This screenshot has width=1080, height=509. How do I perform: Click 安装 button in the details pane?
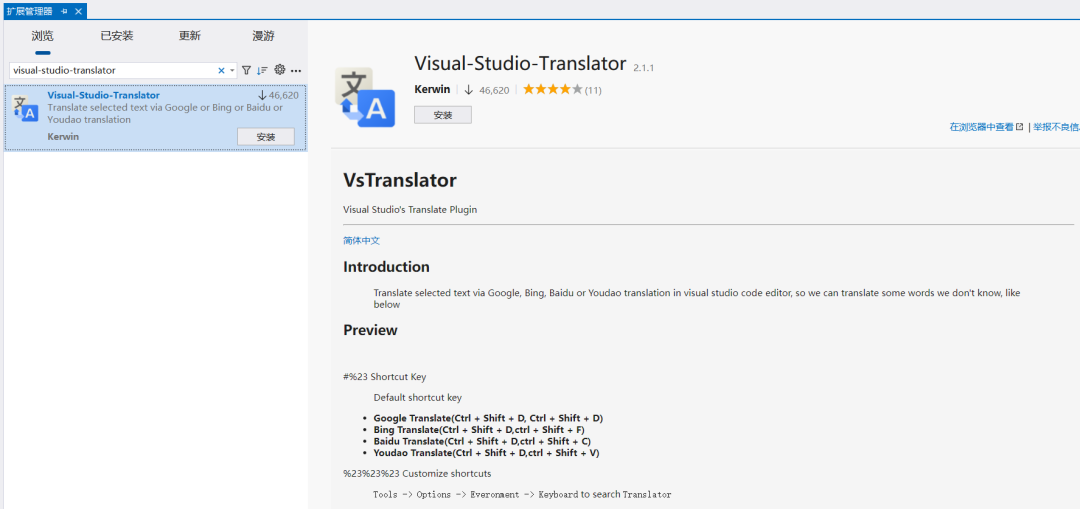click(x=443, y=115)
